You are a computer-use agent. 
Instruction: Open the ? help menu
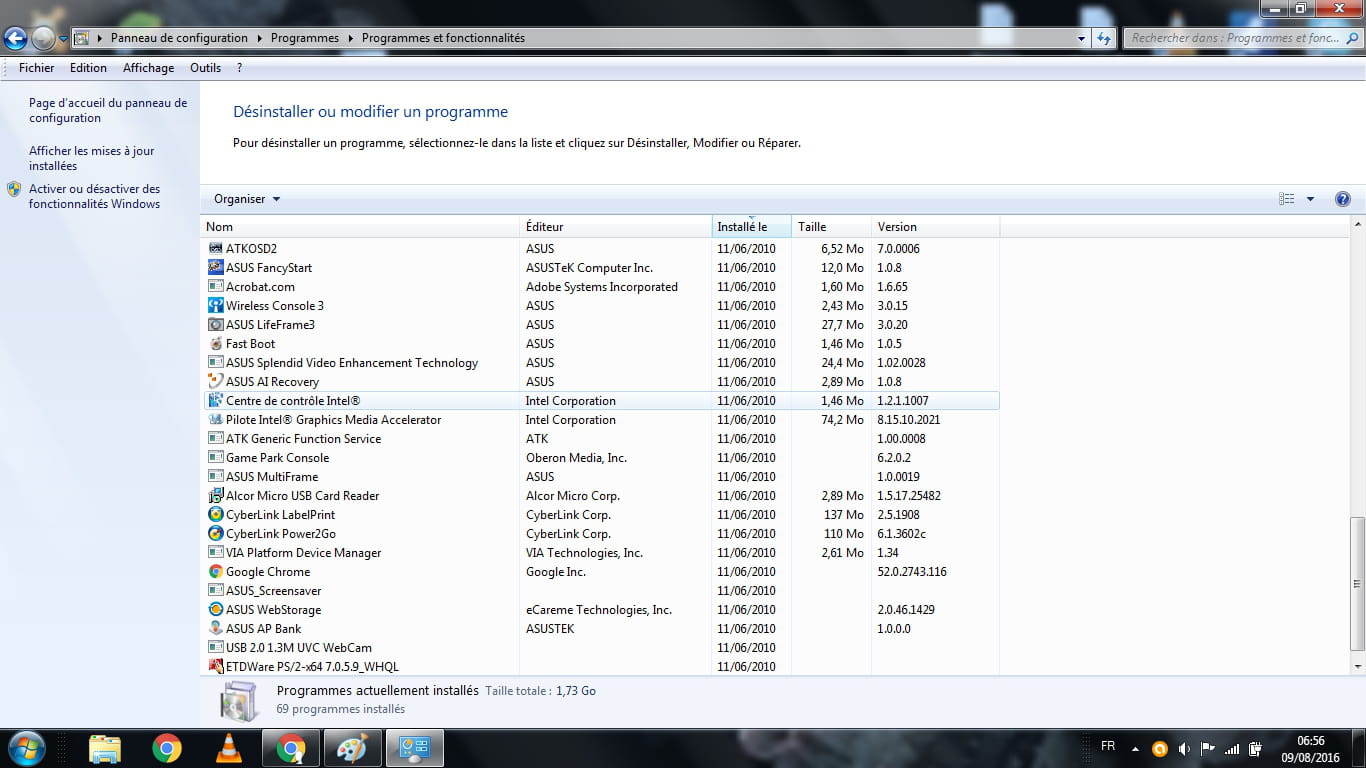[239, 68]
